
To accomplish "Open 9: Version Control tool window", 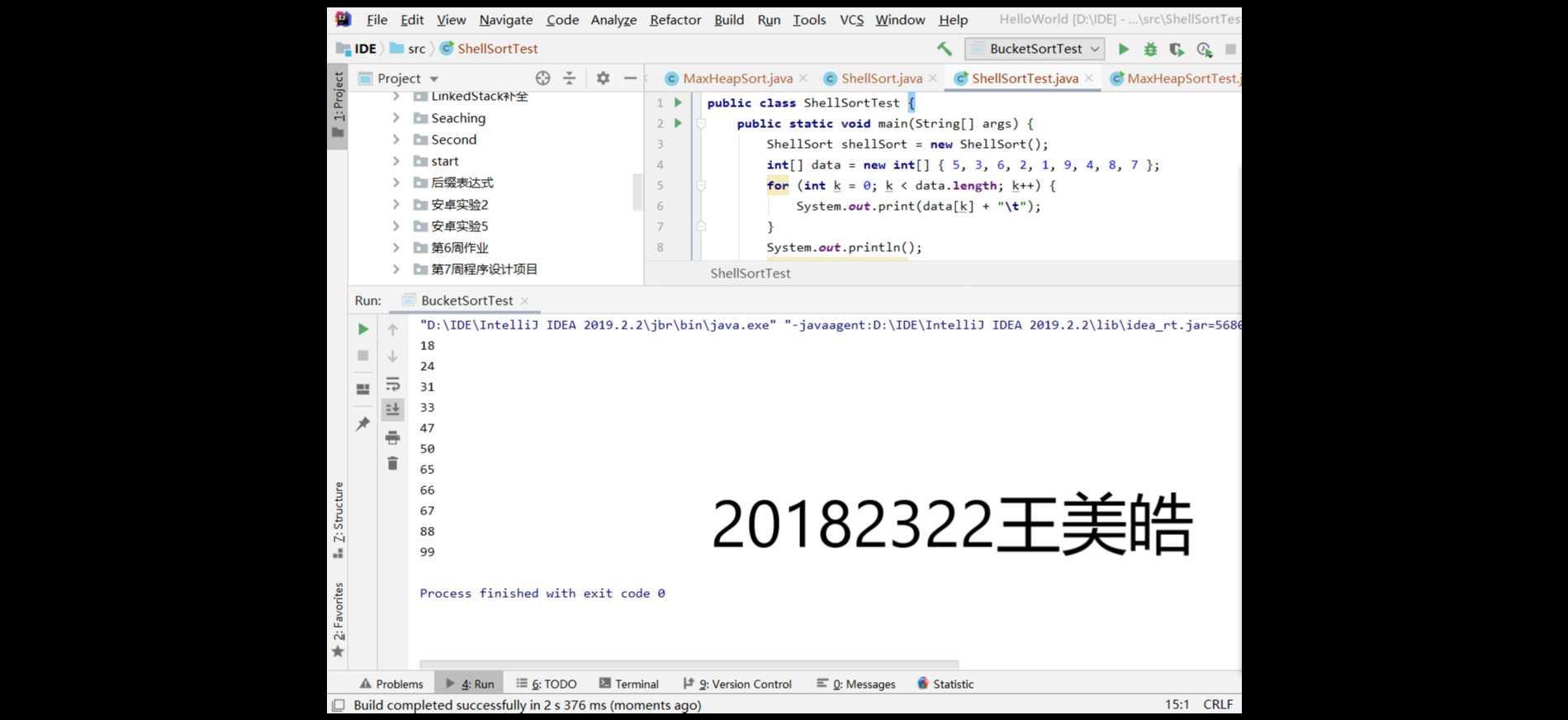I will point(737,684).
